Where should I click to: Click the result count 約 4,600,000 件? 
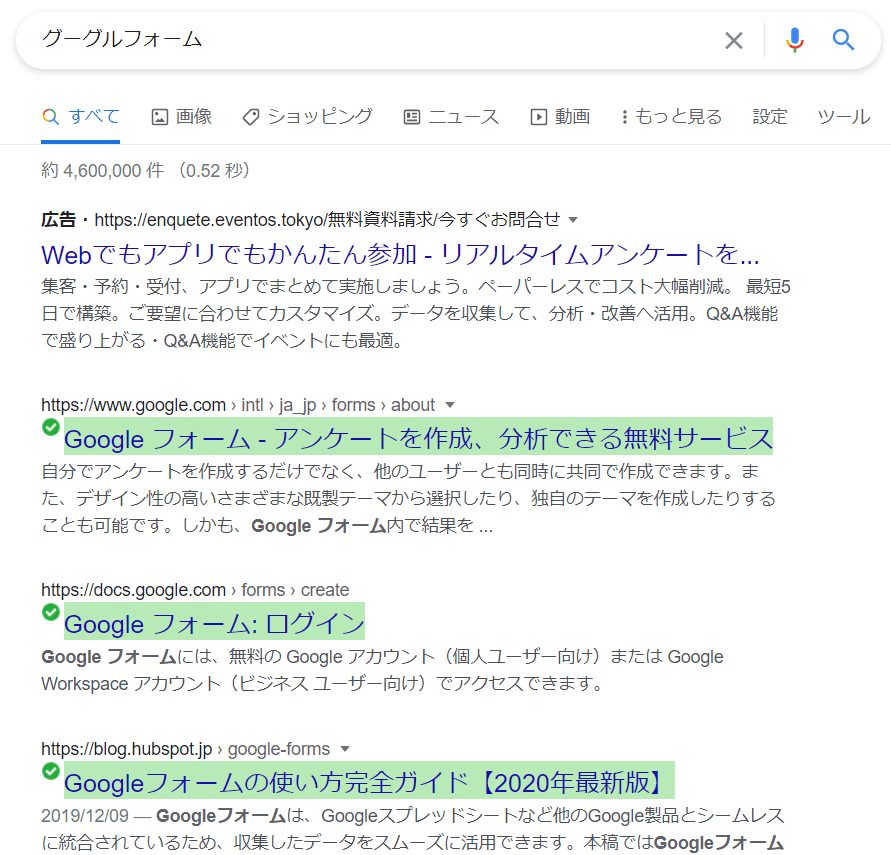pyautogui.click(x=103, y=170)
